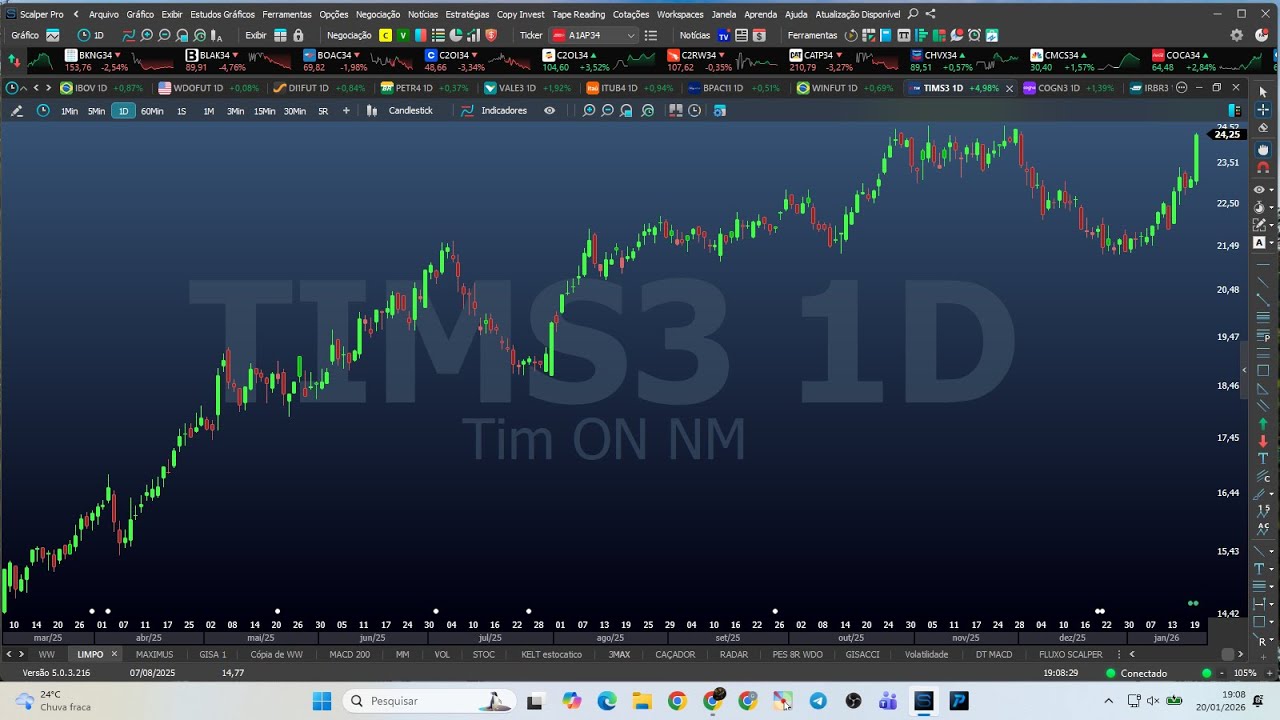Close the TIMS3 1D tab
This screenshot has height=720, width=1280.
[x=1009, y=88]
